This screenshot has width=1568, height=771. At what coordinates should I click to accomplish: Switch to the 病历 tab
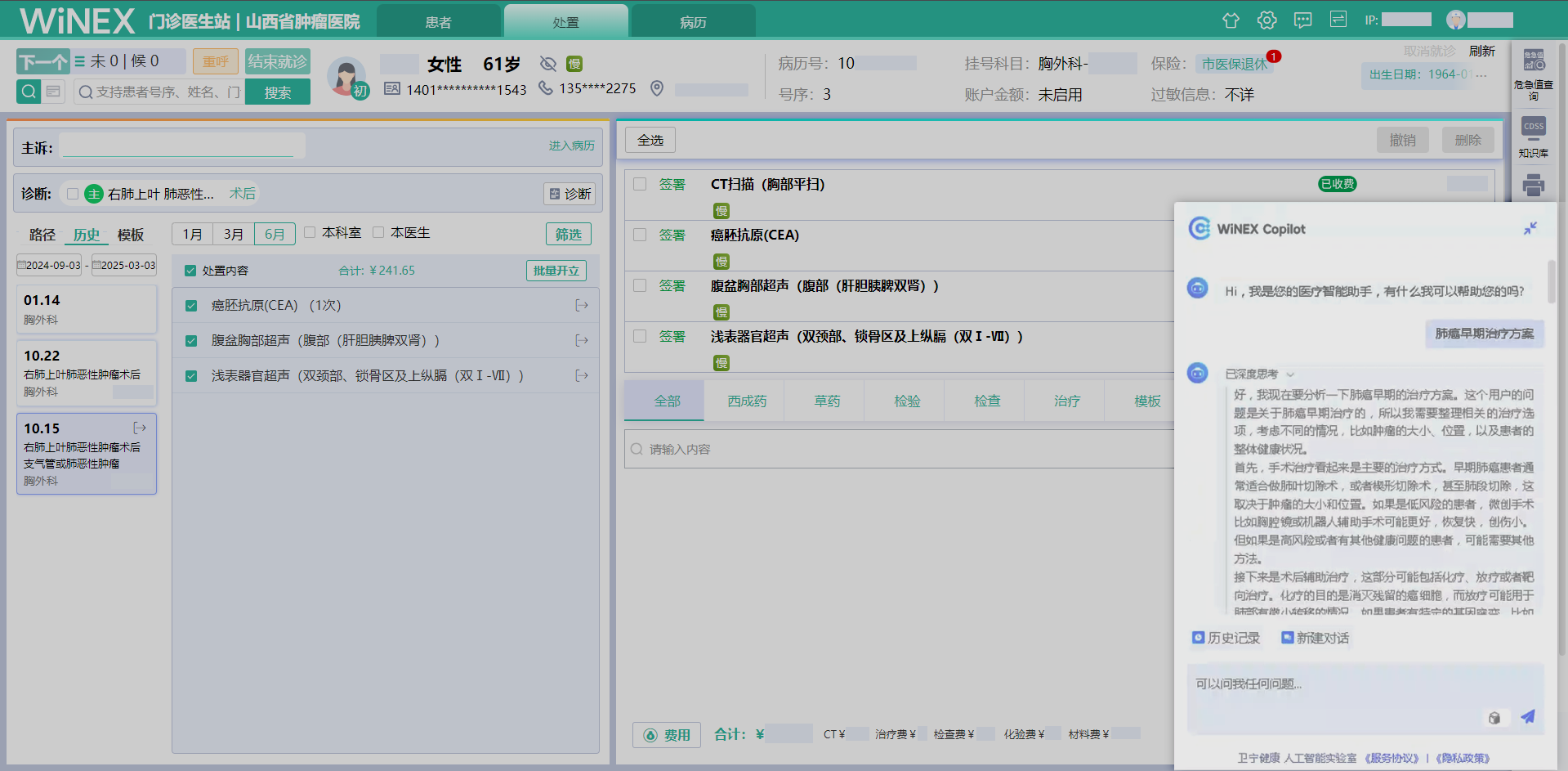tap(693, 22)
